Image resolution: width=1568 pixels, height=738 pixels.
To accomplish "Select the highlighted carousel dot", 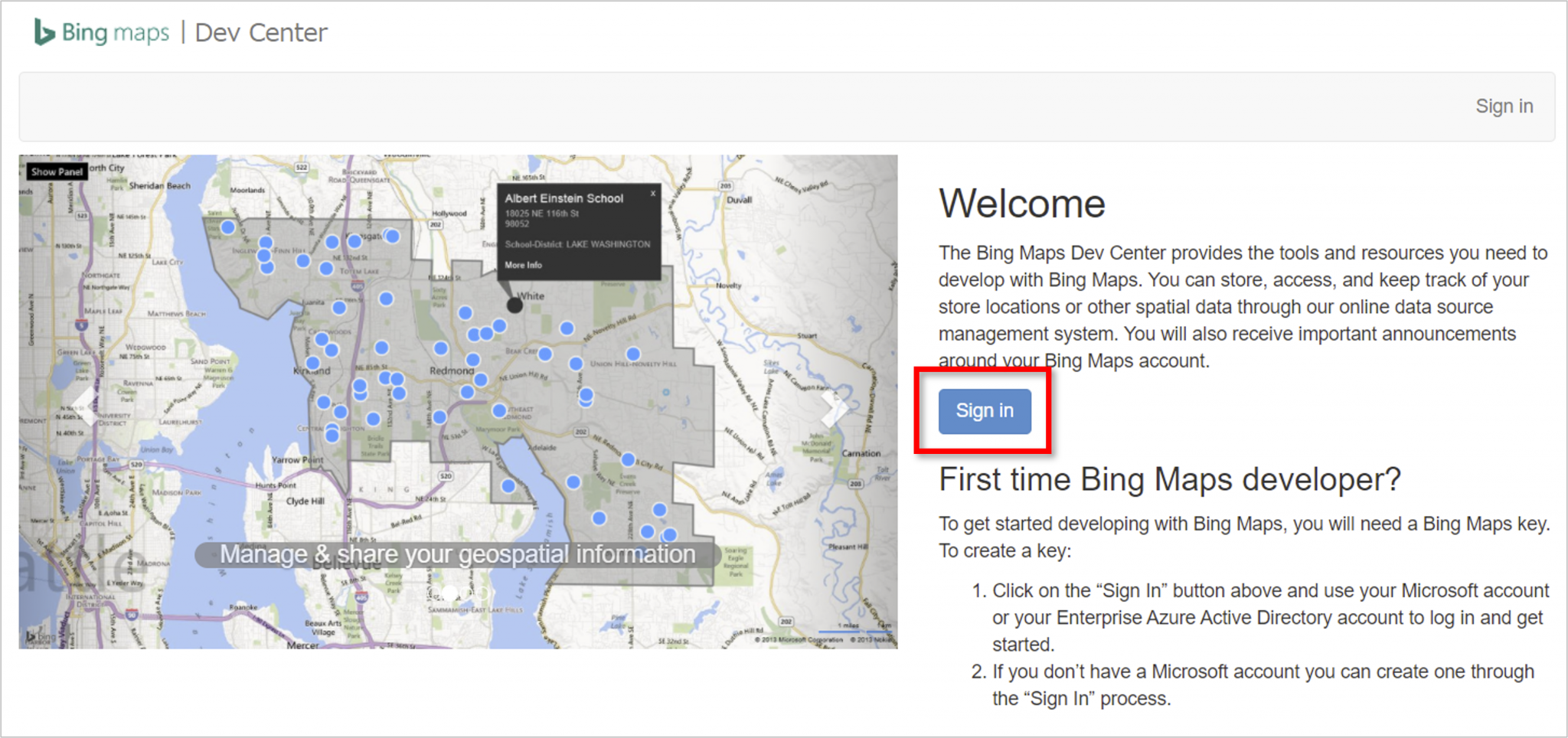I will (x=450, y=591).
